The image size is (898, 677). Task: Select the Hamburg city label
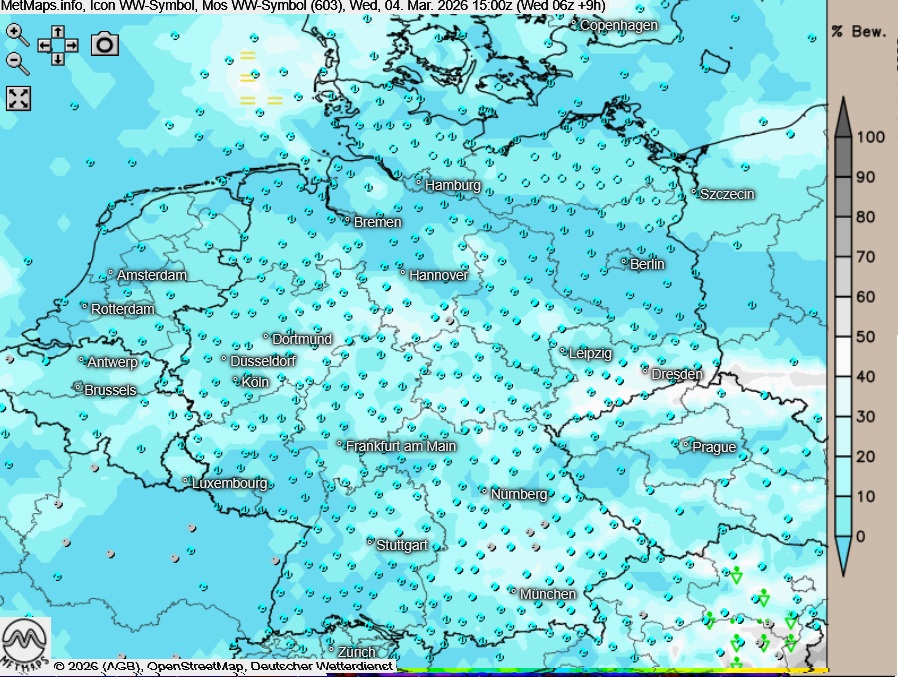coord(452,185)
